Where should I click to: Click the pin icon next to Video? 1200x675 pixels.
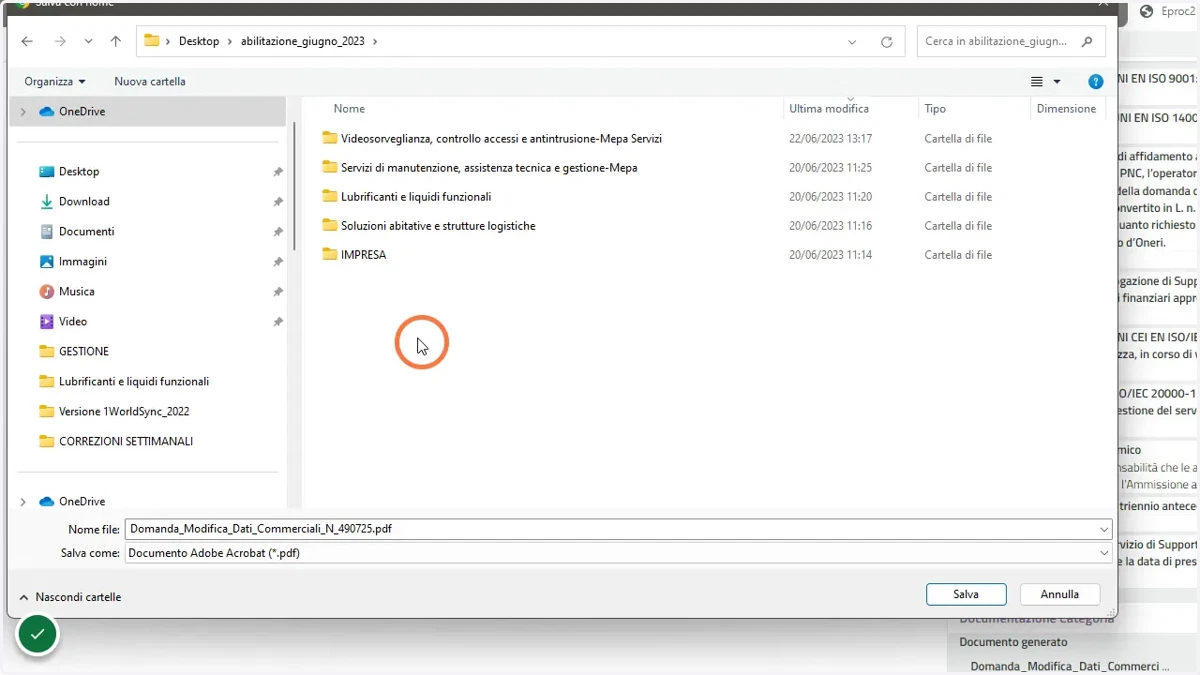click(278, 322)
